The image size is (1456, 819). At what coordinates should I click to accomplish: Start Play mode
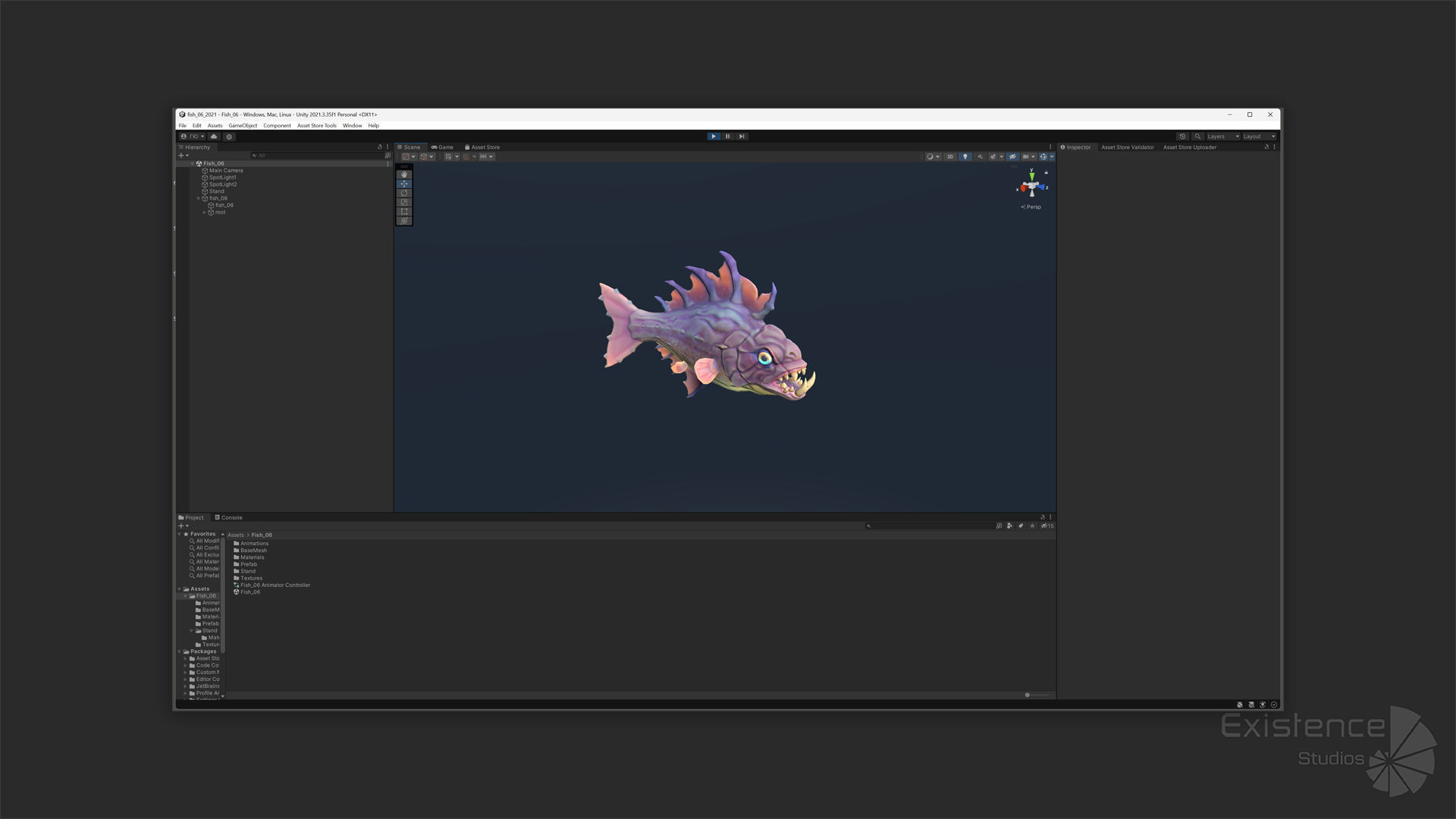713,136
